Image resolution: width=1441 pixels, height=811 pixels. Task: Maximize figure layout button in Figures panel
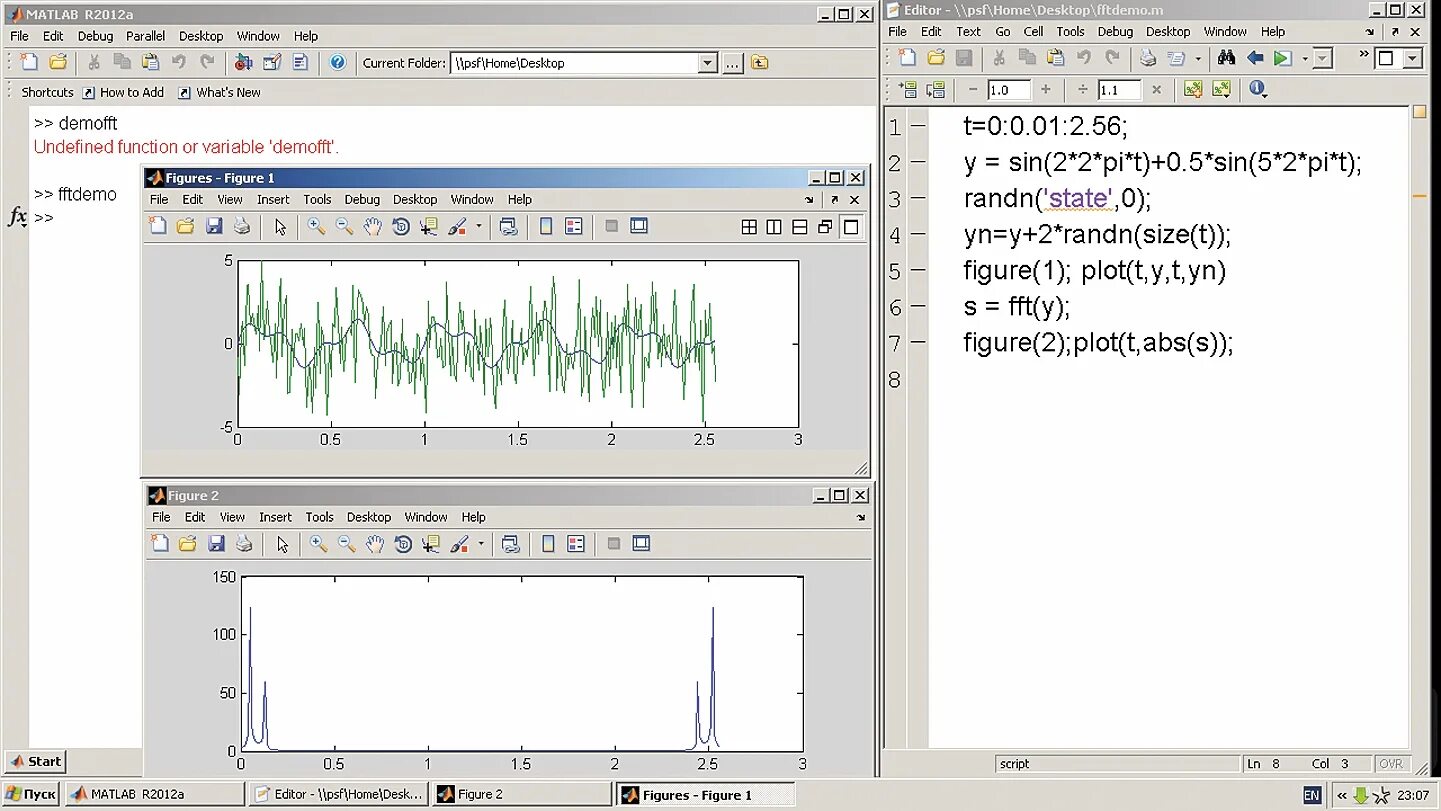pyautogui.click(x=851, y=227)
